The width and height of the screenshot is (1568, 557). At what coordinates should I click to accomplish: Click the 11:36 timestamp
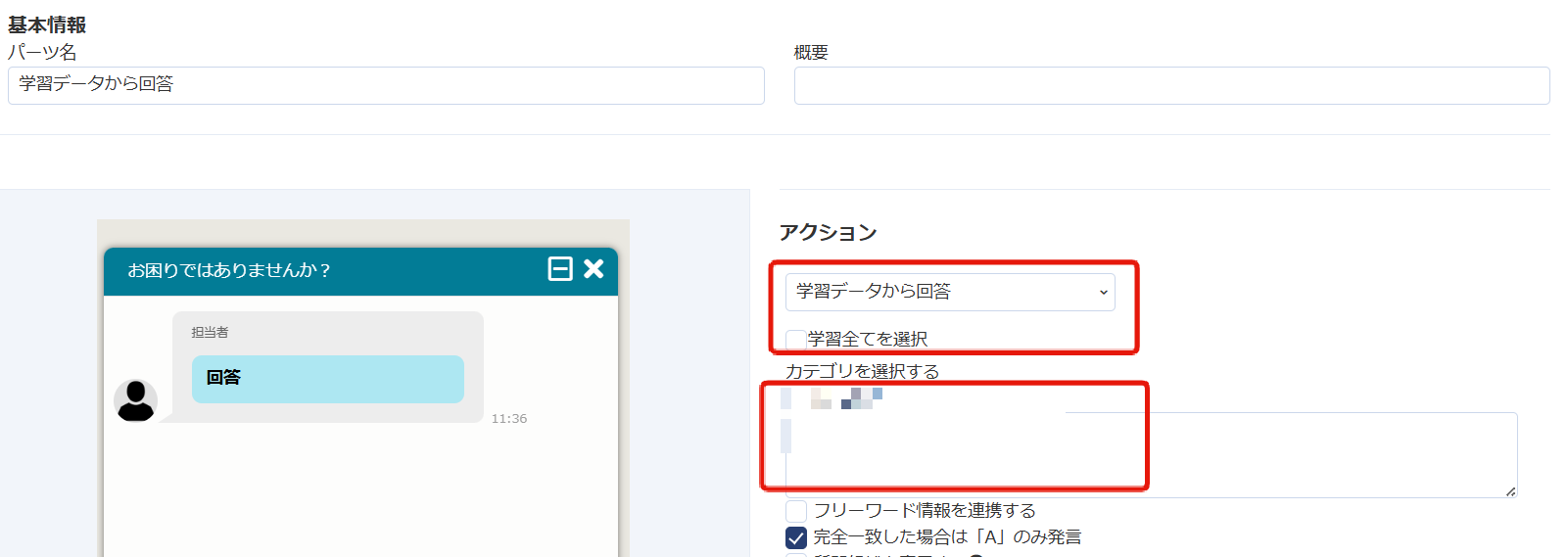509,419
